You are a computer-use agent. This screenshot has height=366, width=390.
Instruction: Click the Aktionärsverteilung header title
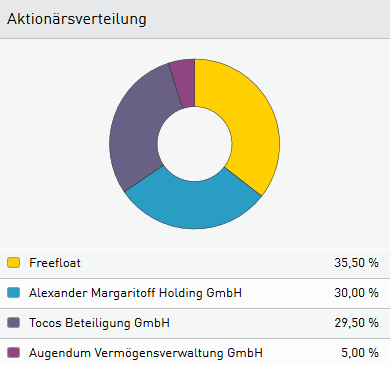click(x=77, y=19)
